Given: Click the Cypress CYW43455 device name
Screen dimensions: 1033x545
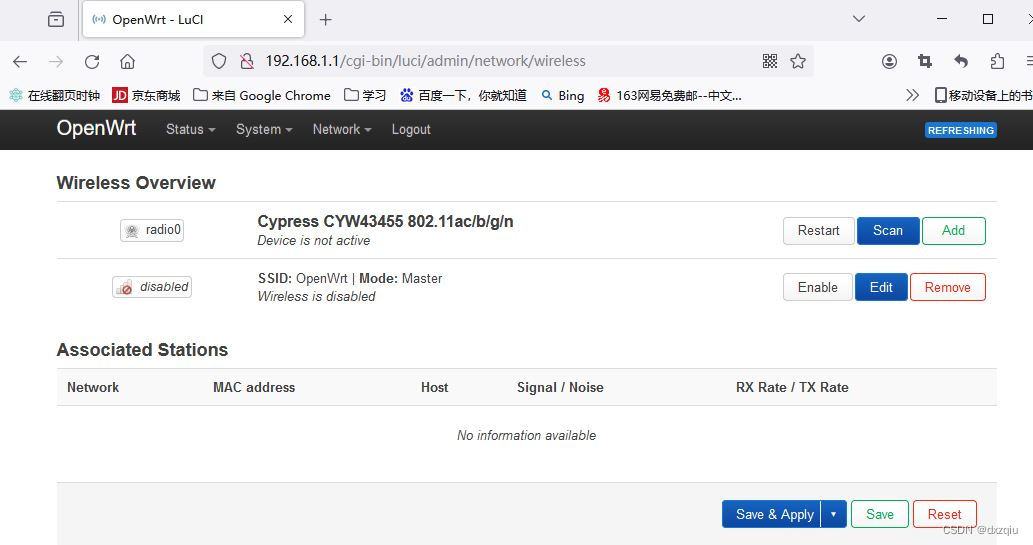Looking at the screenshot, I should click(385, 221).
